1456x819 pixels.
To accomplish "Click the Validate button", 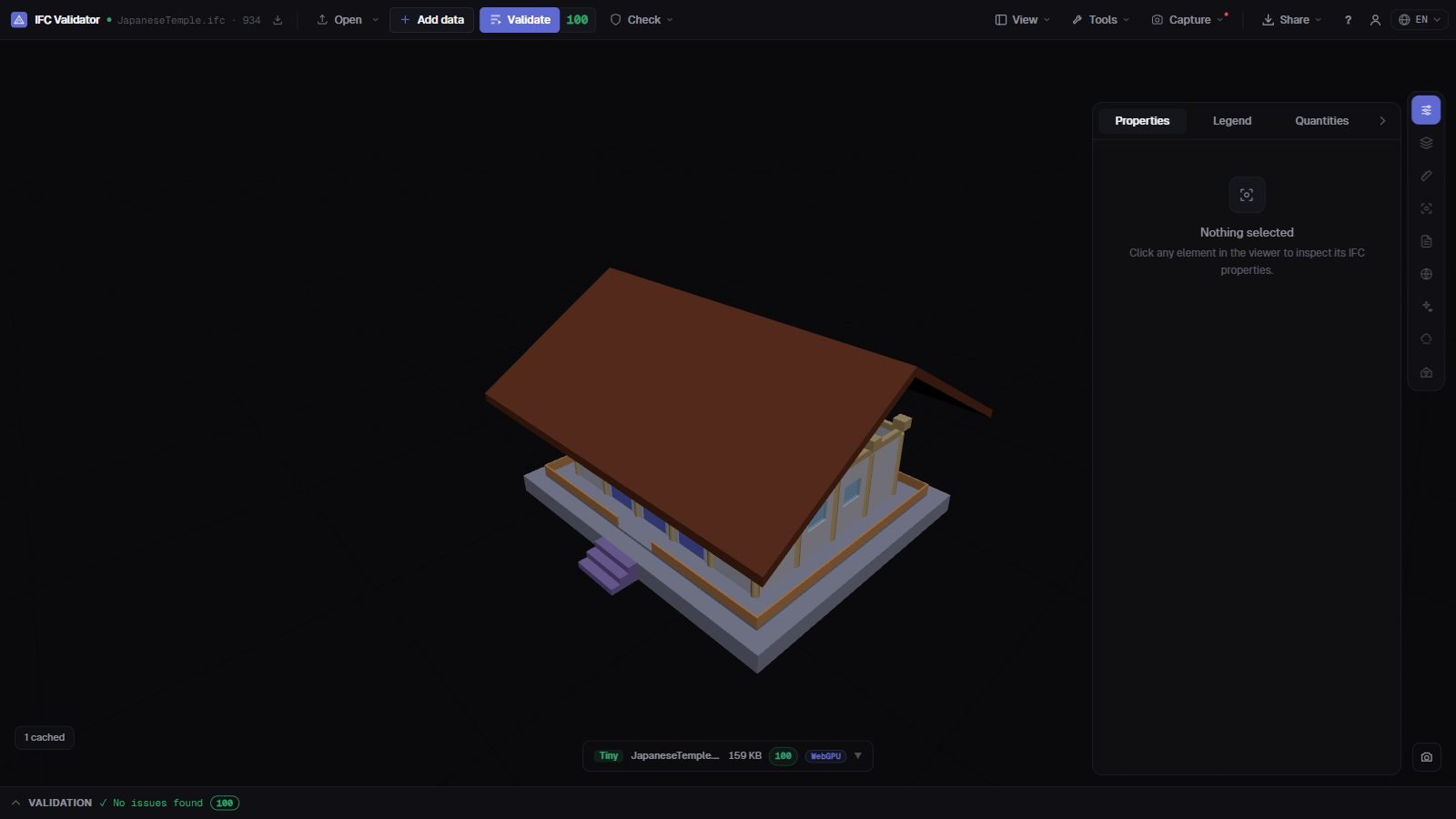I will 520,20.
